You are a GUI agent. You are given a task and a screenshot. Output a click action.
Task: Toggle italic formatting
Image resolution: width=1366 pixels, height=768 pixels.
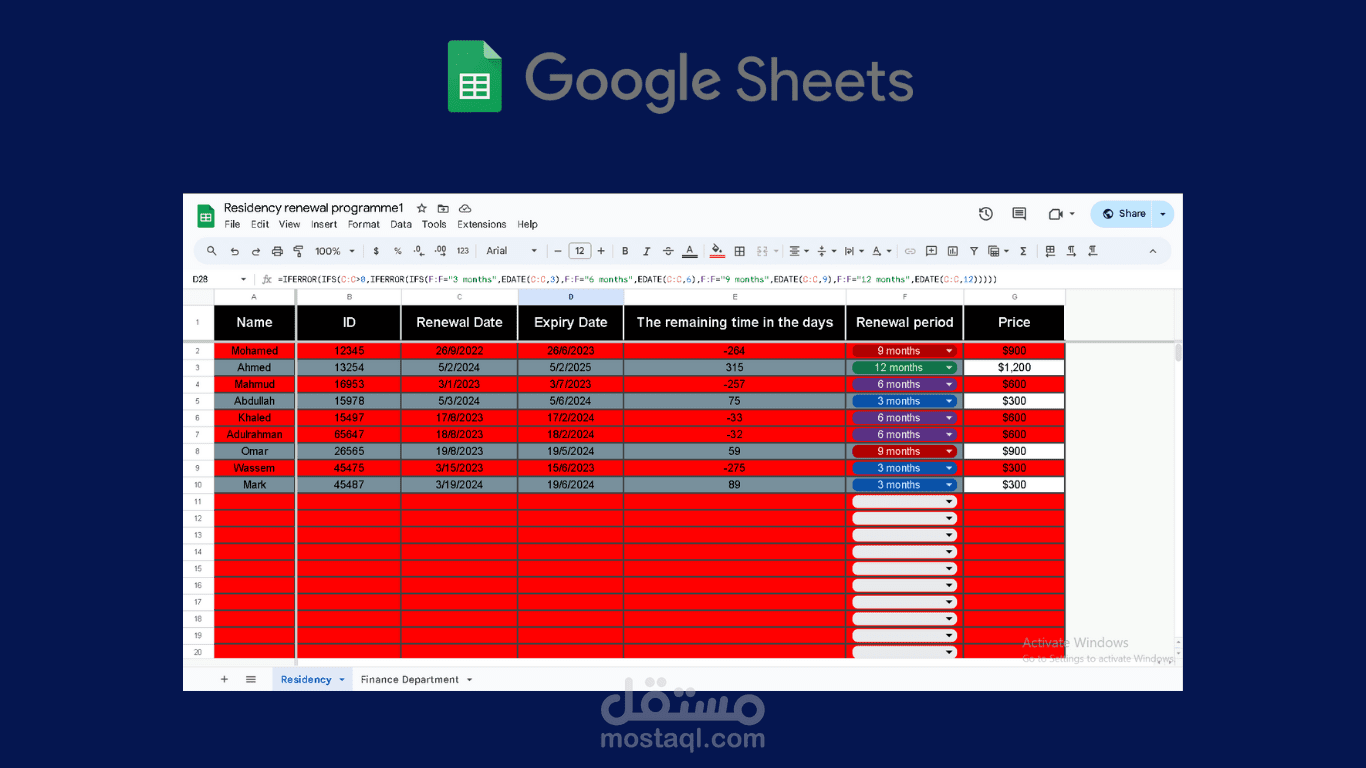pos(647,251)
